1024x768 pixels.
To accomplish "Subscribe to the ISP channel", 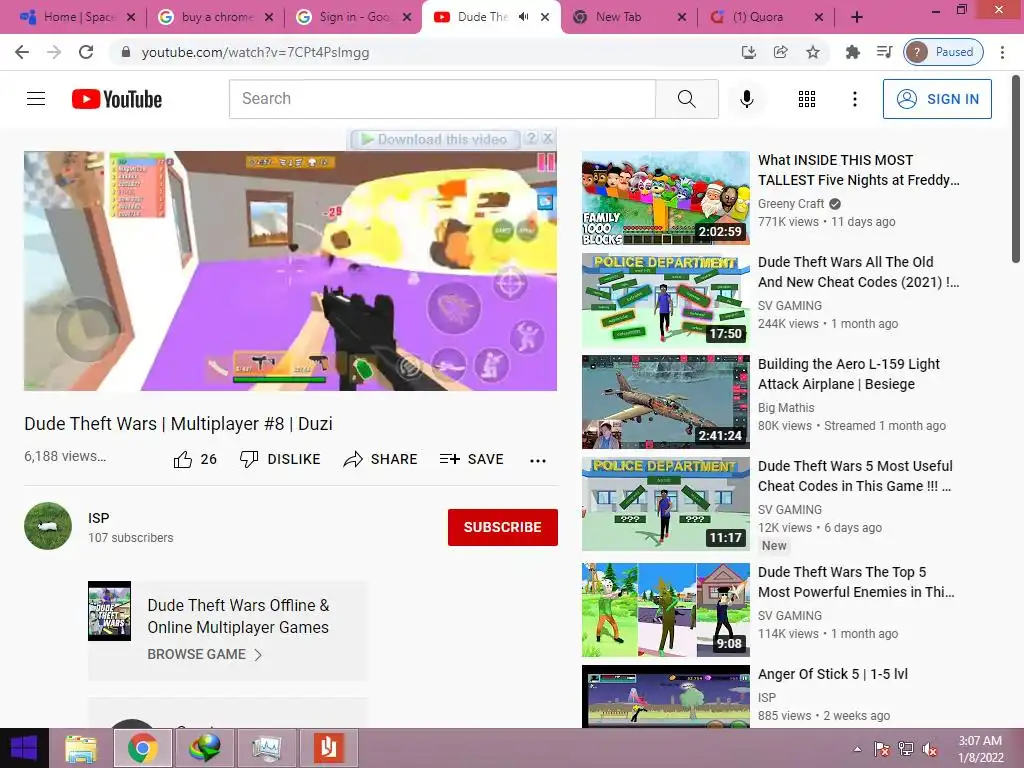I will [x=502, y=527].
